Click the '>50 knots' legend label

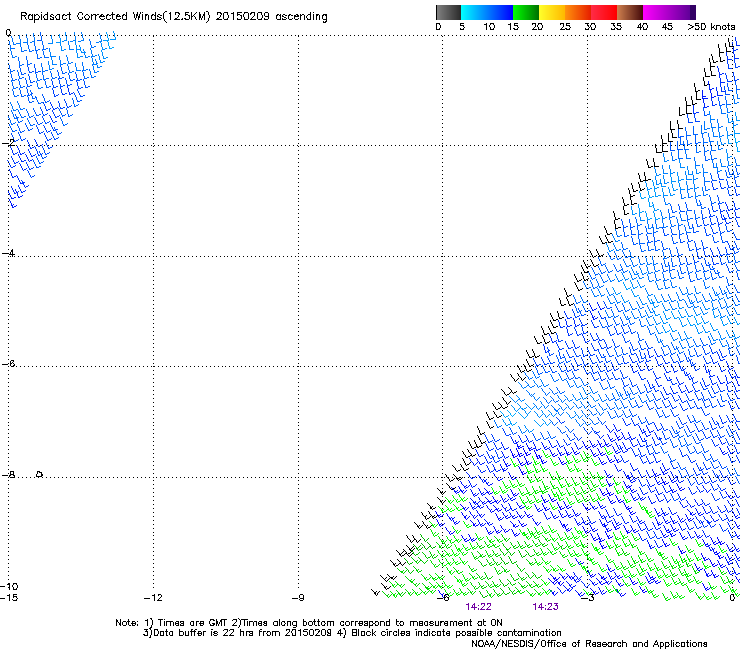click(x=711, y=27)
